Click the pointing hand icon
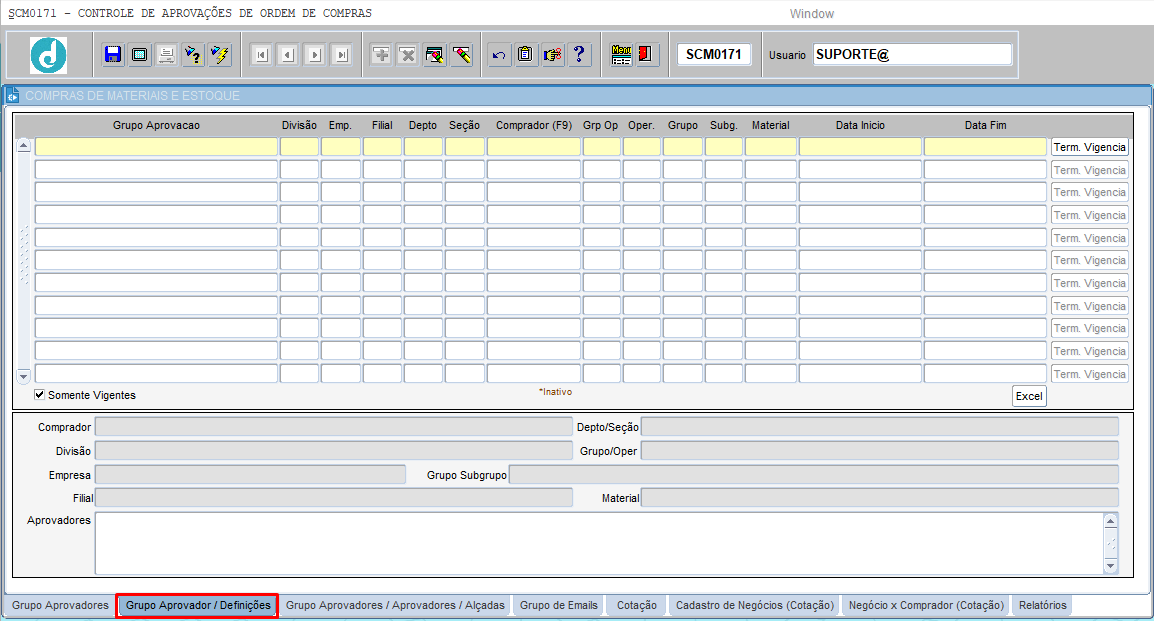 [553, 54]
